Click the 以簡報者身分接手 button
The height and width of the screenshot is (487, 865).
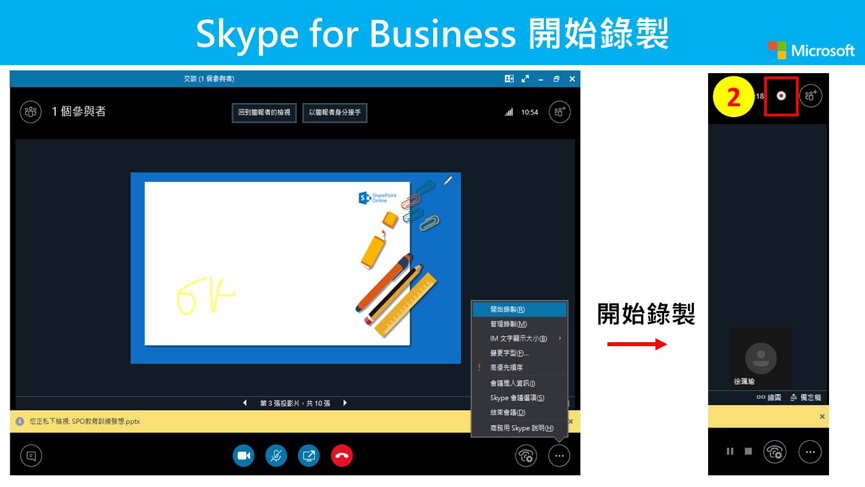pos(335,113)
